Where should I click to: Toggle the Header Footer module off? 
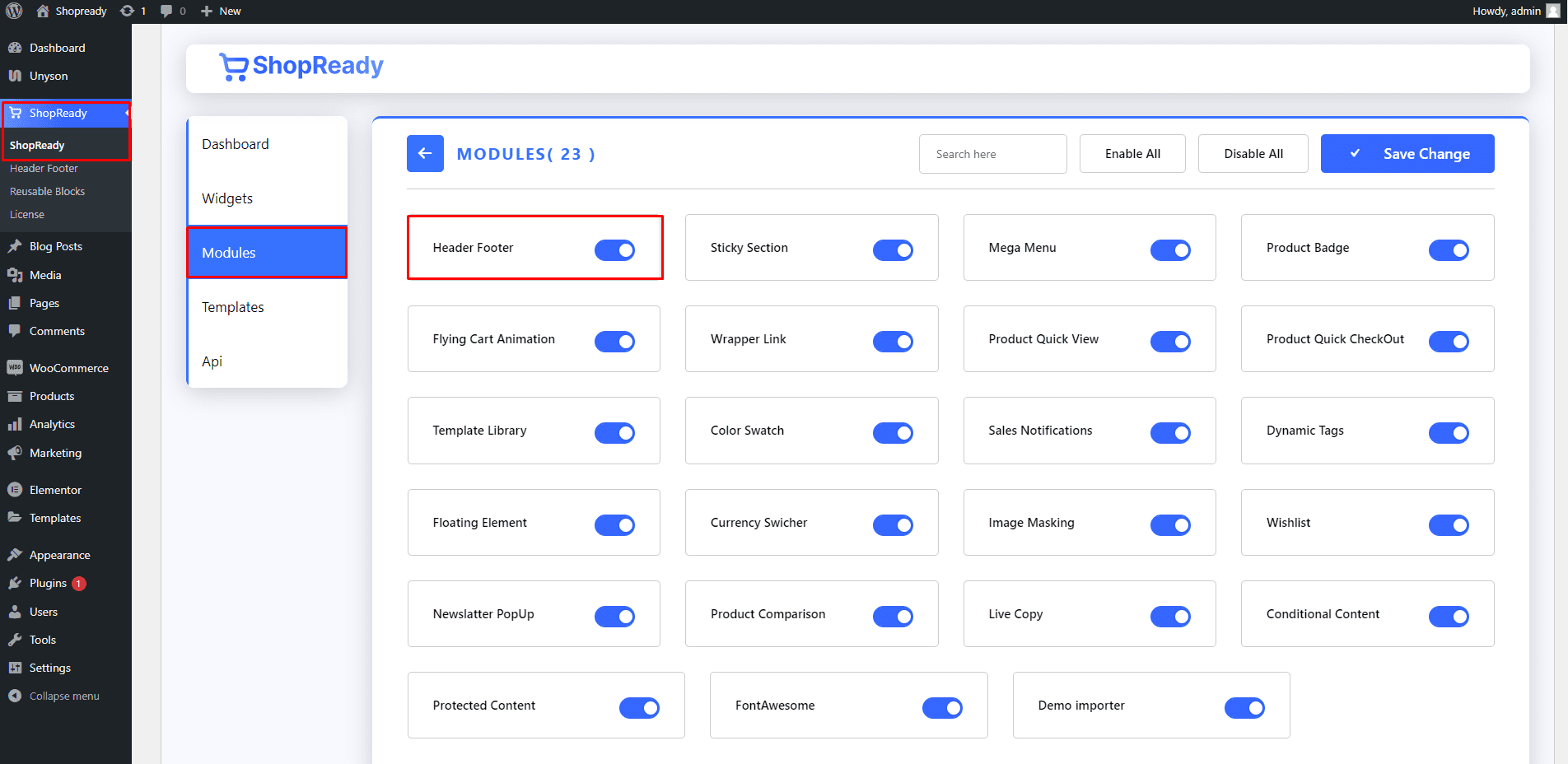[x=614, y=249]
